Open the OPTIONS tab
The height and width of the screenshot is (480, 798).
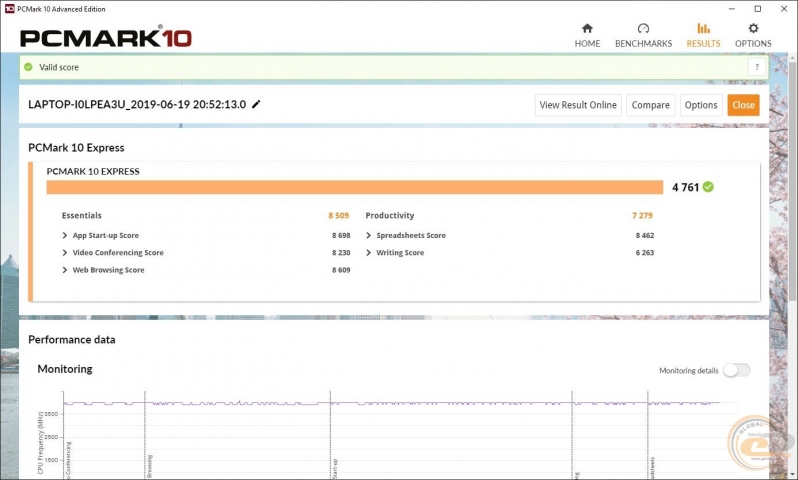[x=753, y=36]
